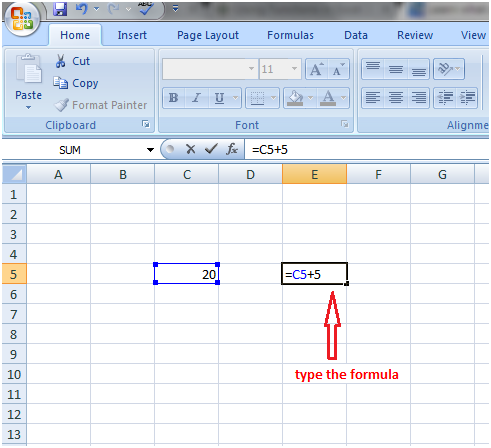Apply the Font Color letter A
491x448 pixels.
(x=328, y=98)
